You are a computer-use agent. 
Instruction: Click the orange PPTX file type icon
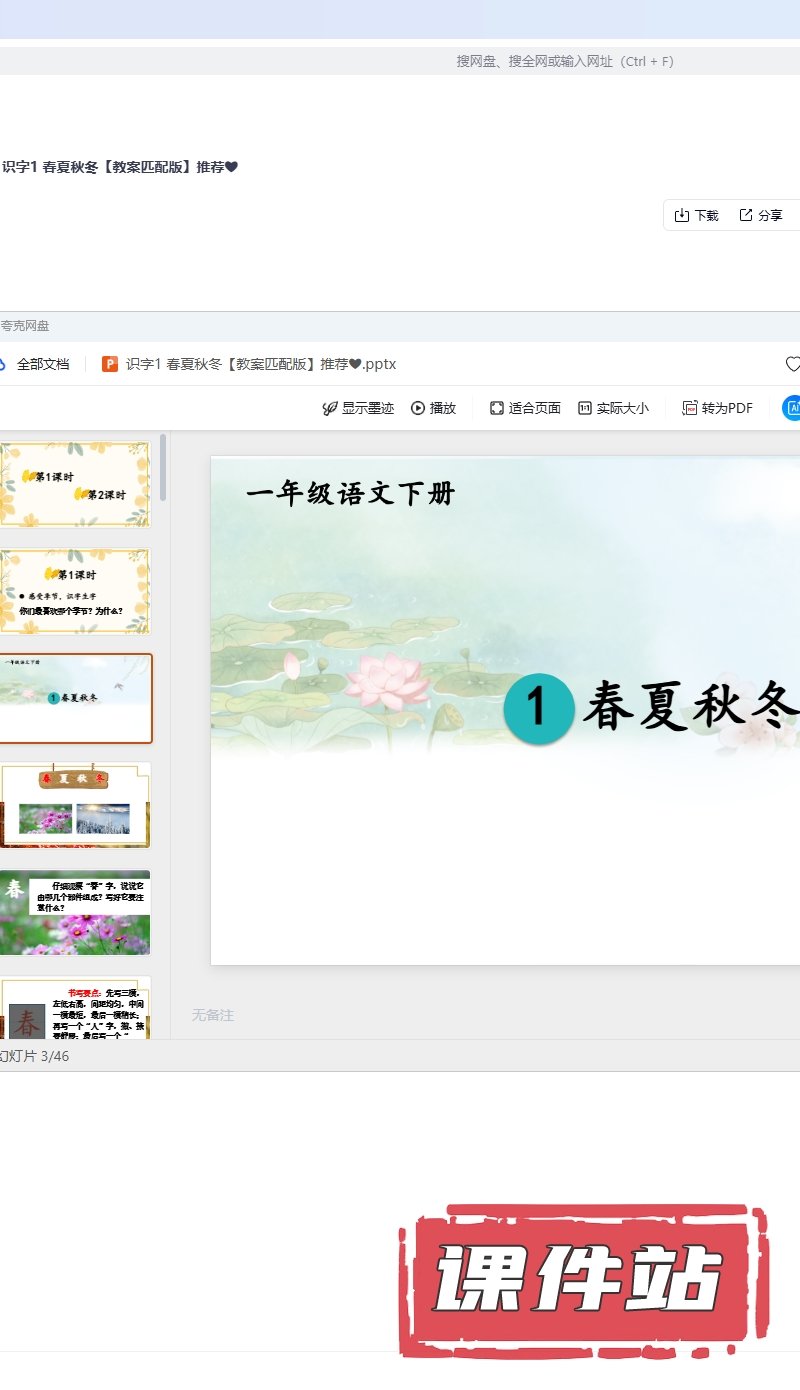110,364
